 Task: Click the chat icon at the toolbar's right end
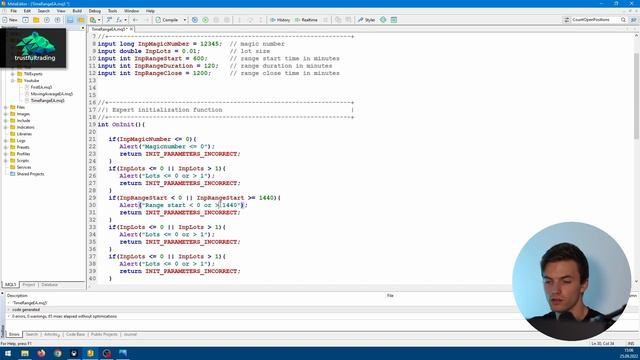(x=633, y=20)
